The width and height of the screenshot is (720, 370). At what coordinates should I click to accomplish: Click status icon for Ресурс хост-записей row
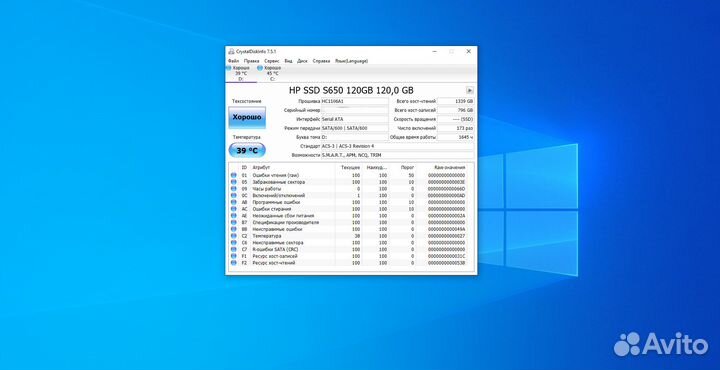233,256
